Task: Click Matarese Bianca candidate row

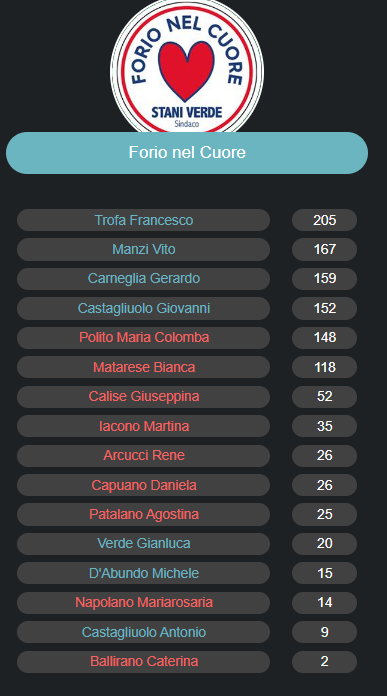Action: coord(143,368)
